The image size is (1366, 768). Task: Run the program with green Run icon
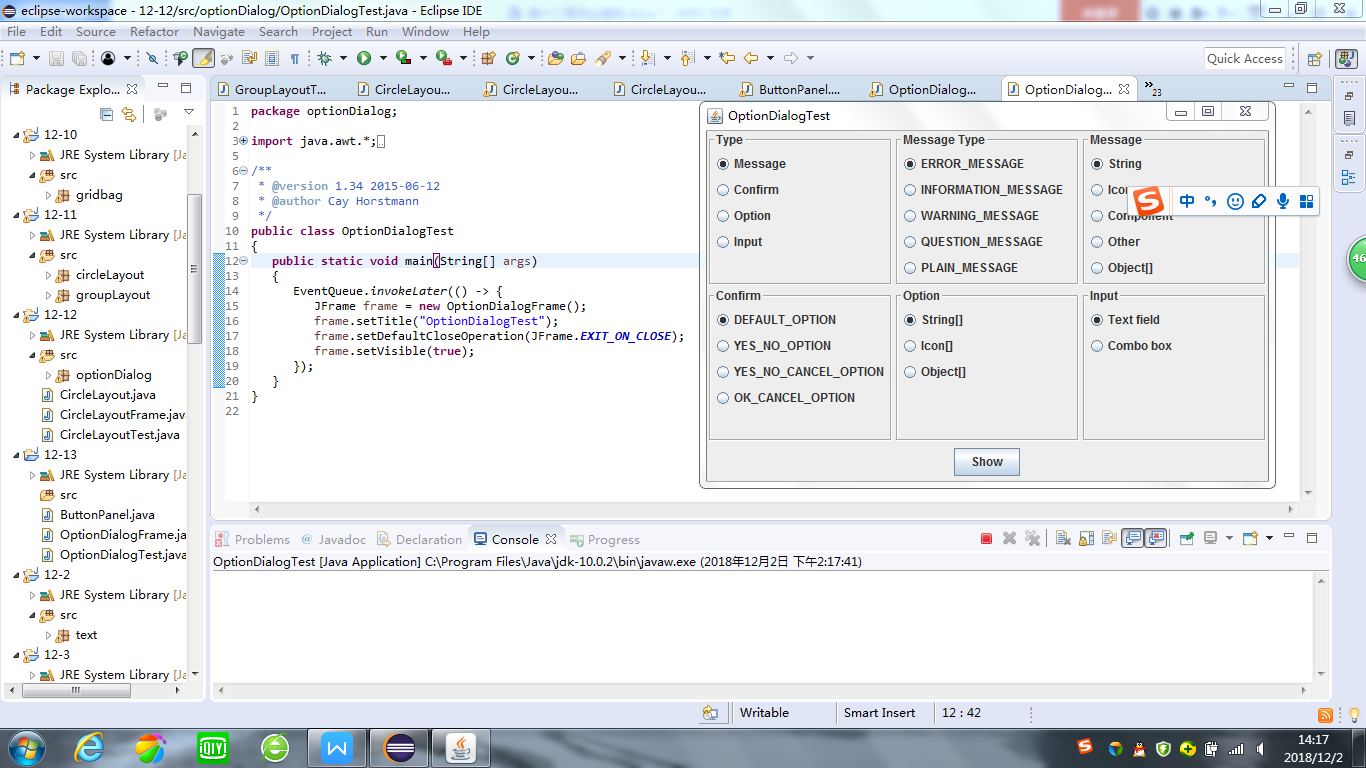[x=364, y=58]
